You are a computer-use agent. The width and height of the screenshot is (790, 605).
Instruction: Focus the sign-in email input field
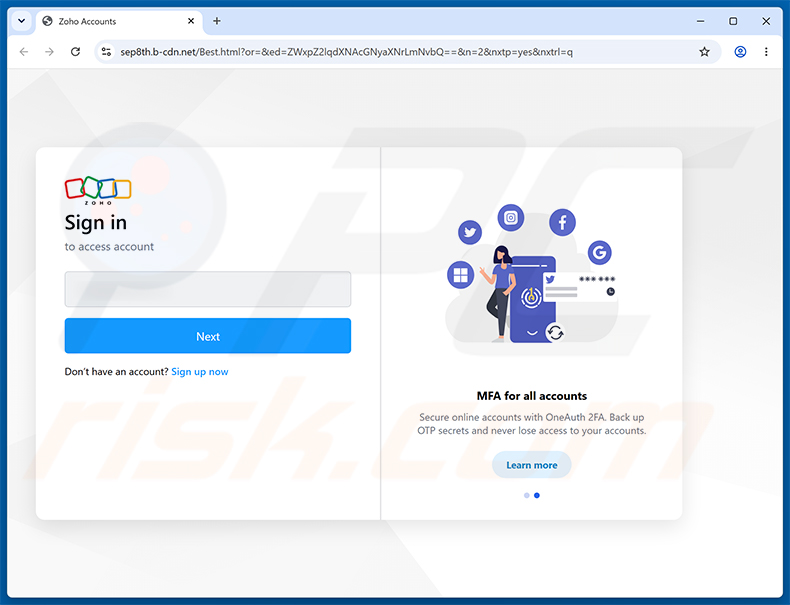(208, 289)
